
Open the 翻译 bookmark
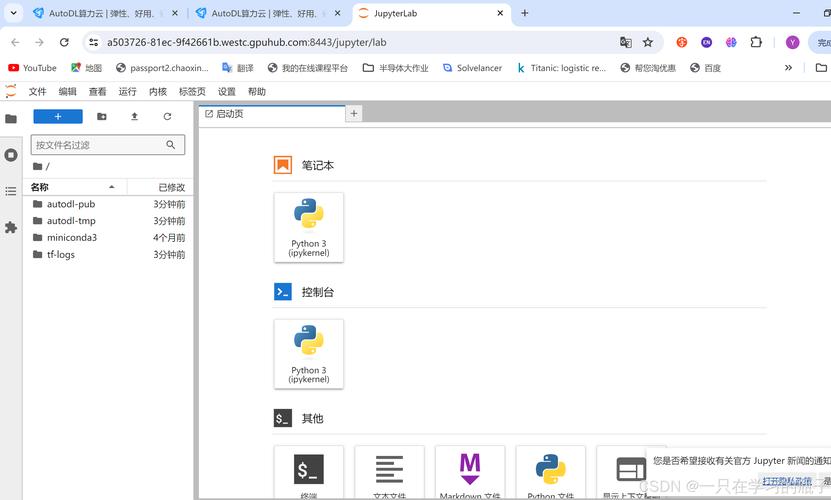[238, 68]
